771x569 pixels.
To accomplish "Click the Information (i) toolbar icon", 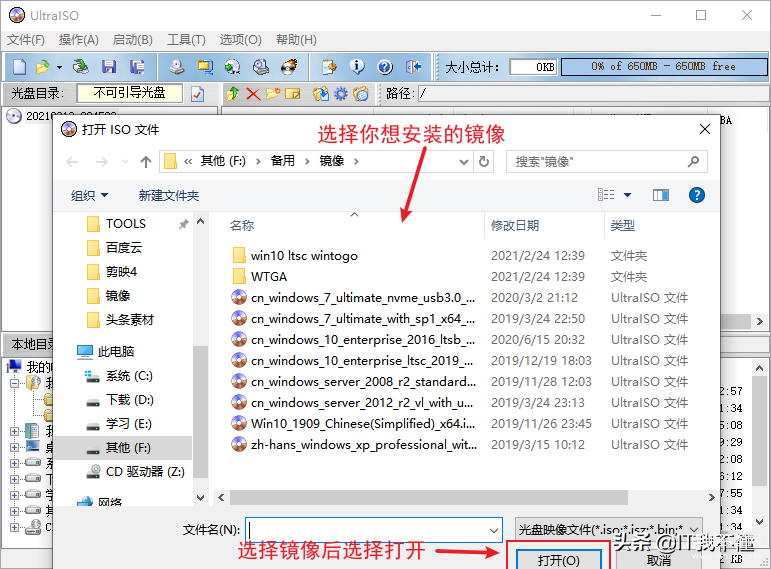I will [x=357, y=66].
